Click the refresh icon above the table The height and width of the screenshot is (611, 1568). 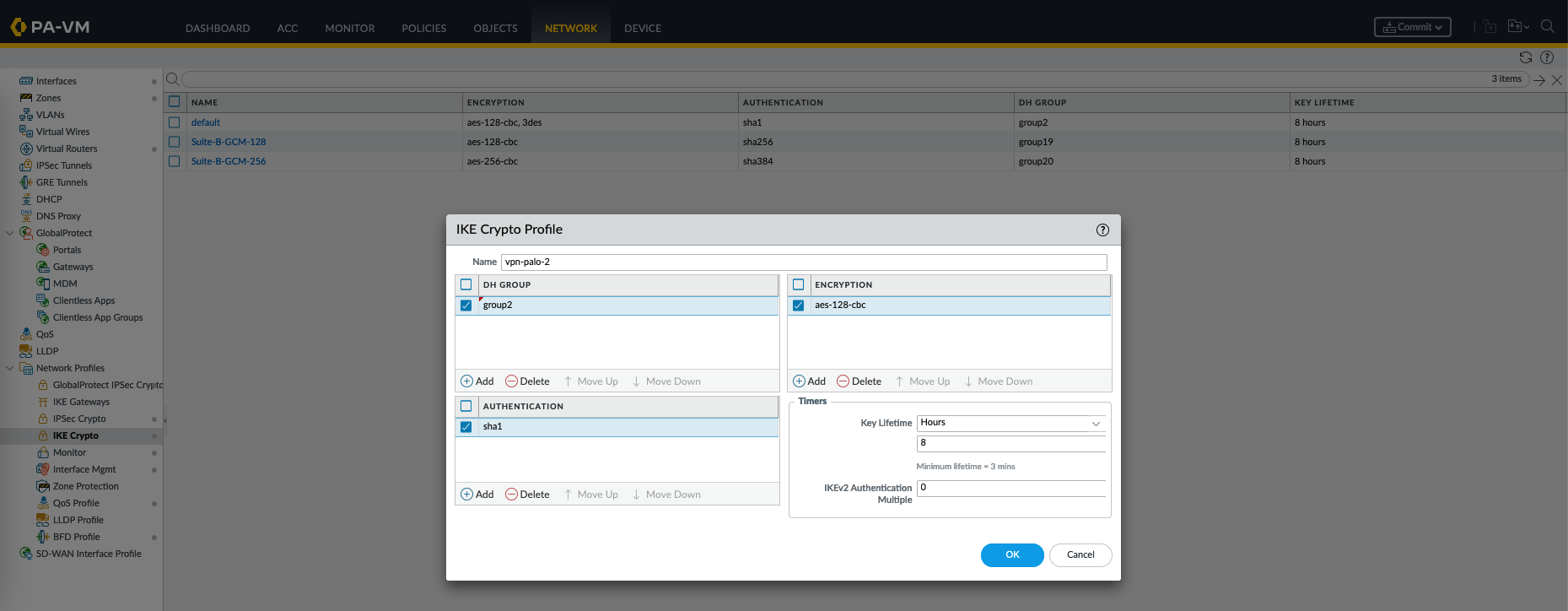(1525, 57)
